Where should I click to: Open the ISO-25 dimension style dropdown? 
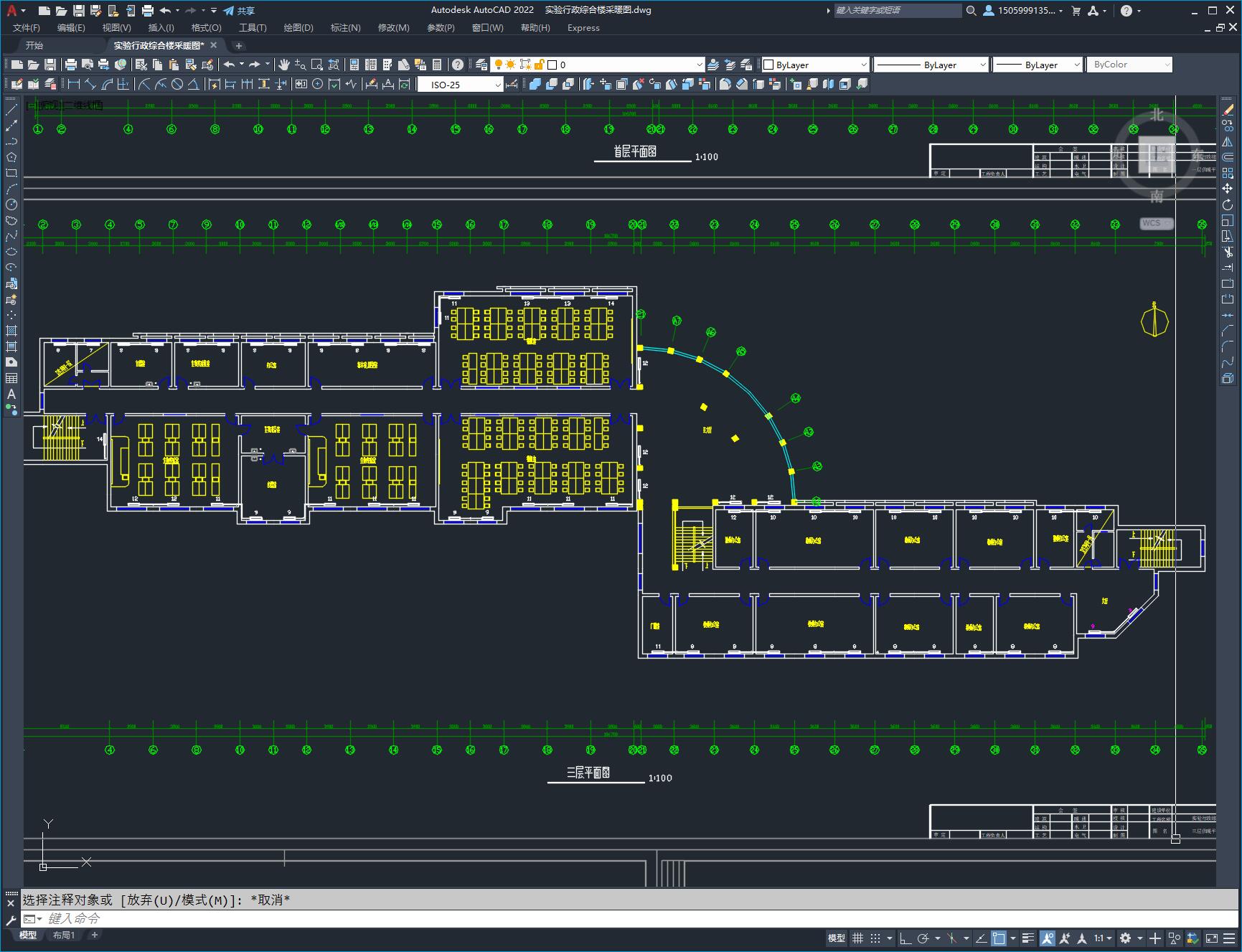click(461, 85)
